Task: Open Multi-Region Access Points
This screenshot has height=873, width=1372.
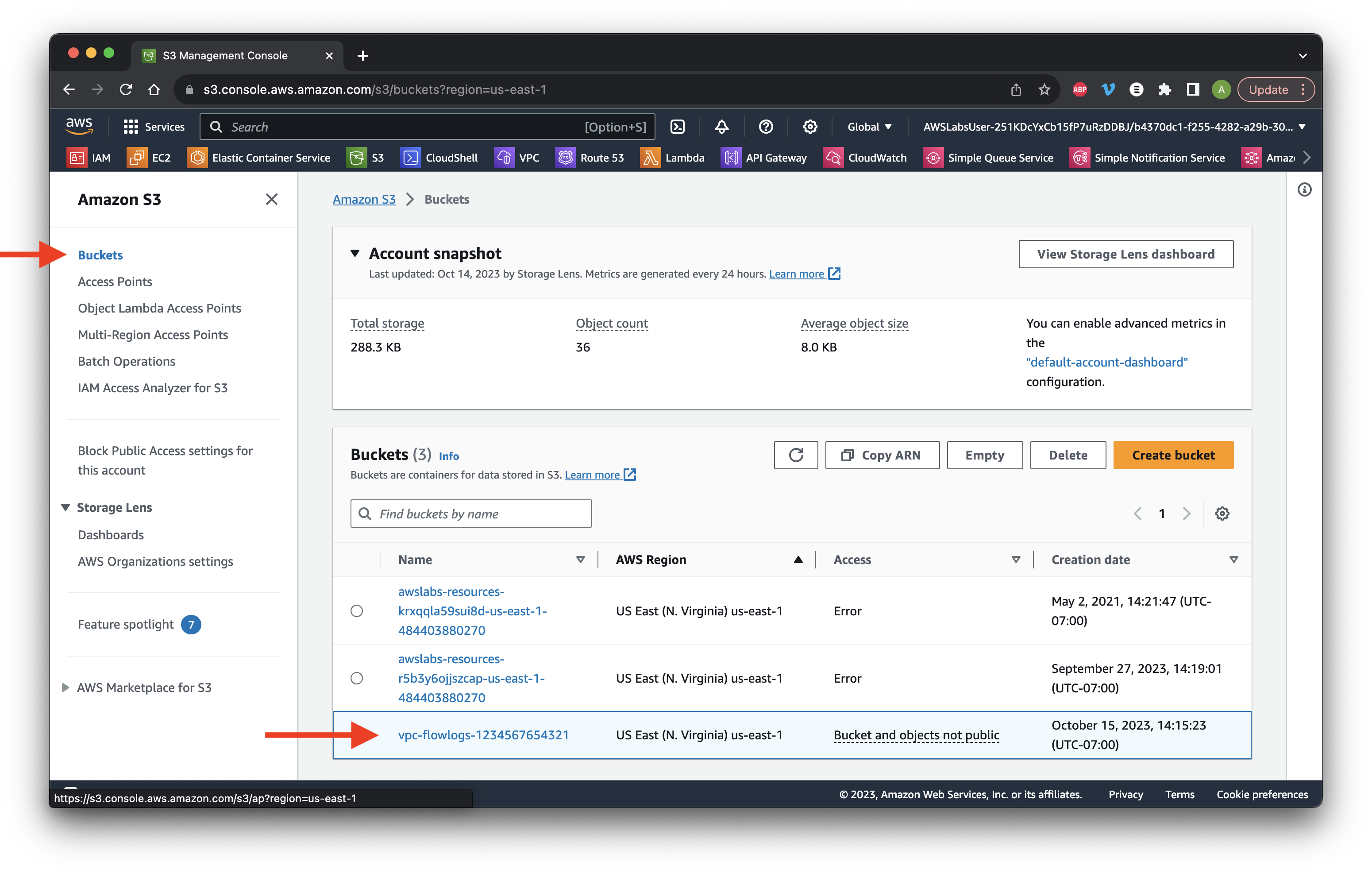Action: (x=153, y=335)
